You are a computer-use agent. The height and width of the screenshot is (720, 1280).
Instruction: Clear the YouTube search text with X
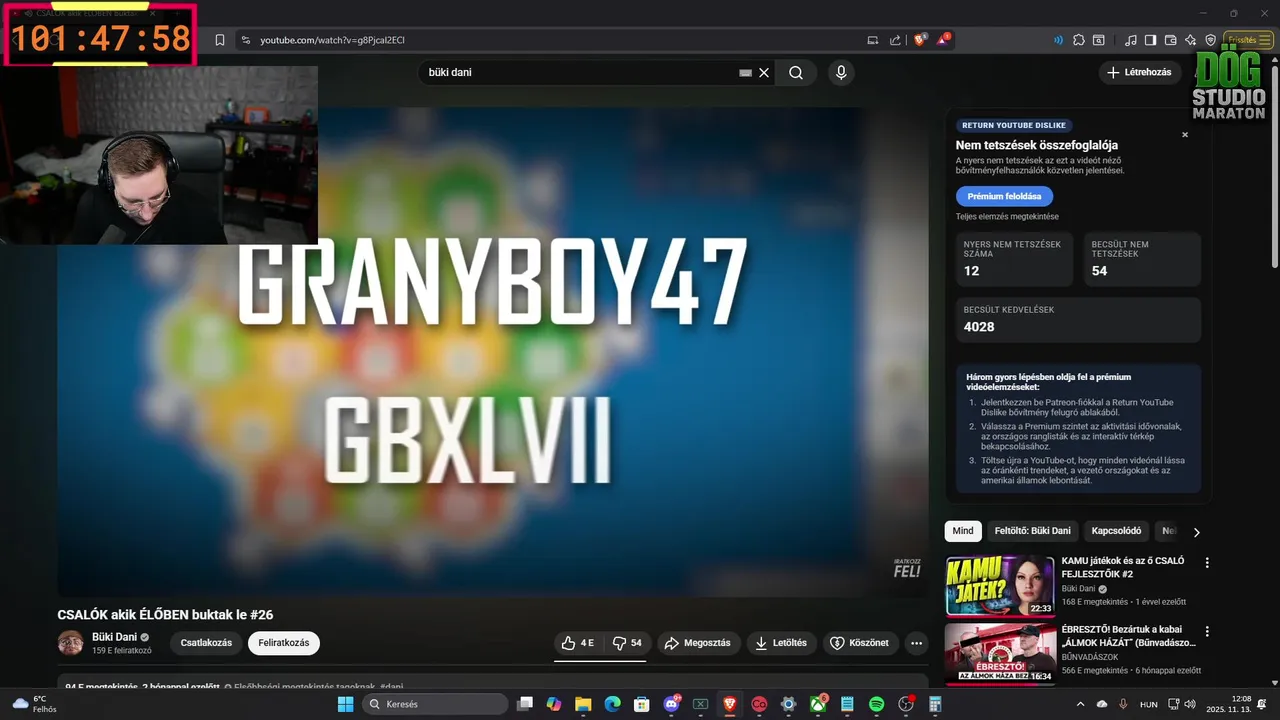(764, 72)
